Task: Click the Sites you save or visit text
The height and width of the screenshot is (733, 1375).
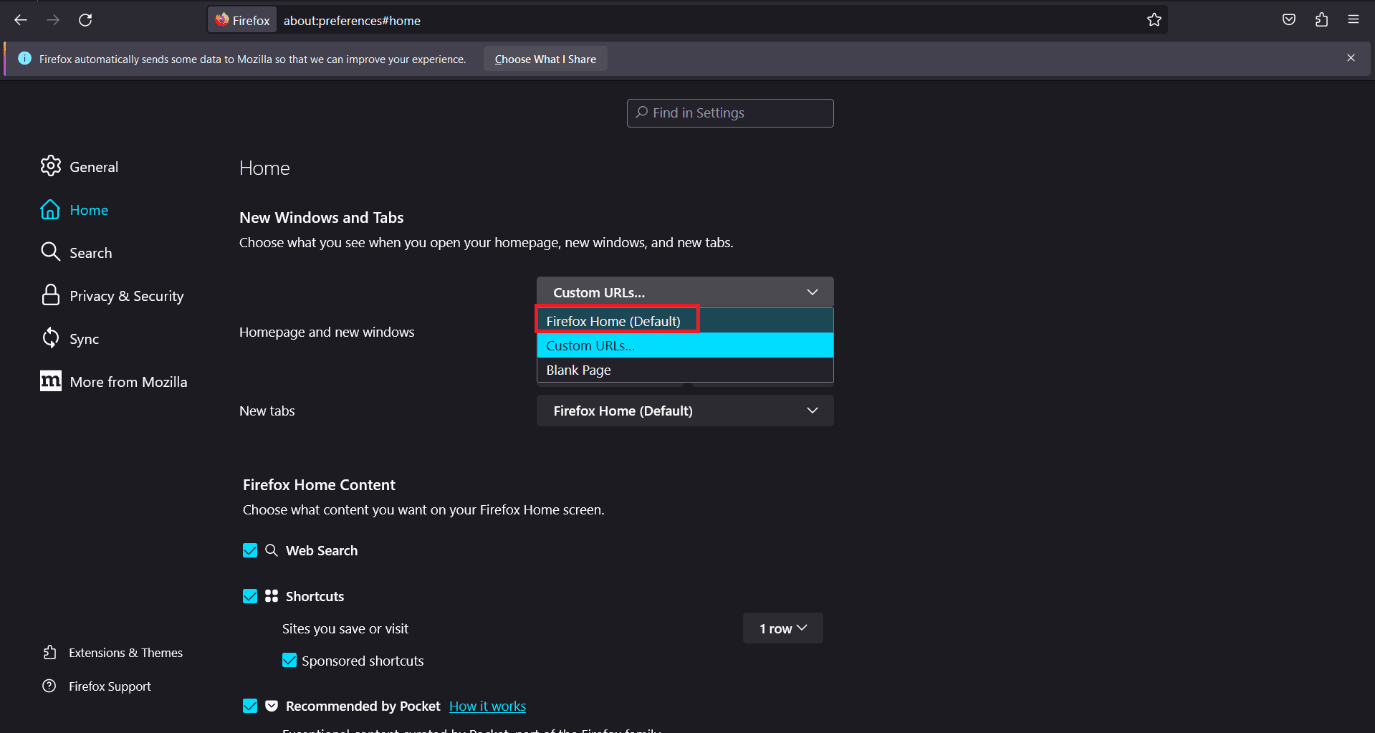Action: [345, 628]
